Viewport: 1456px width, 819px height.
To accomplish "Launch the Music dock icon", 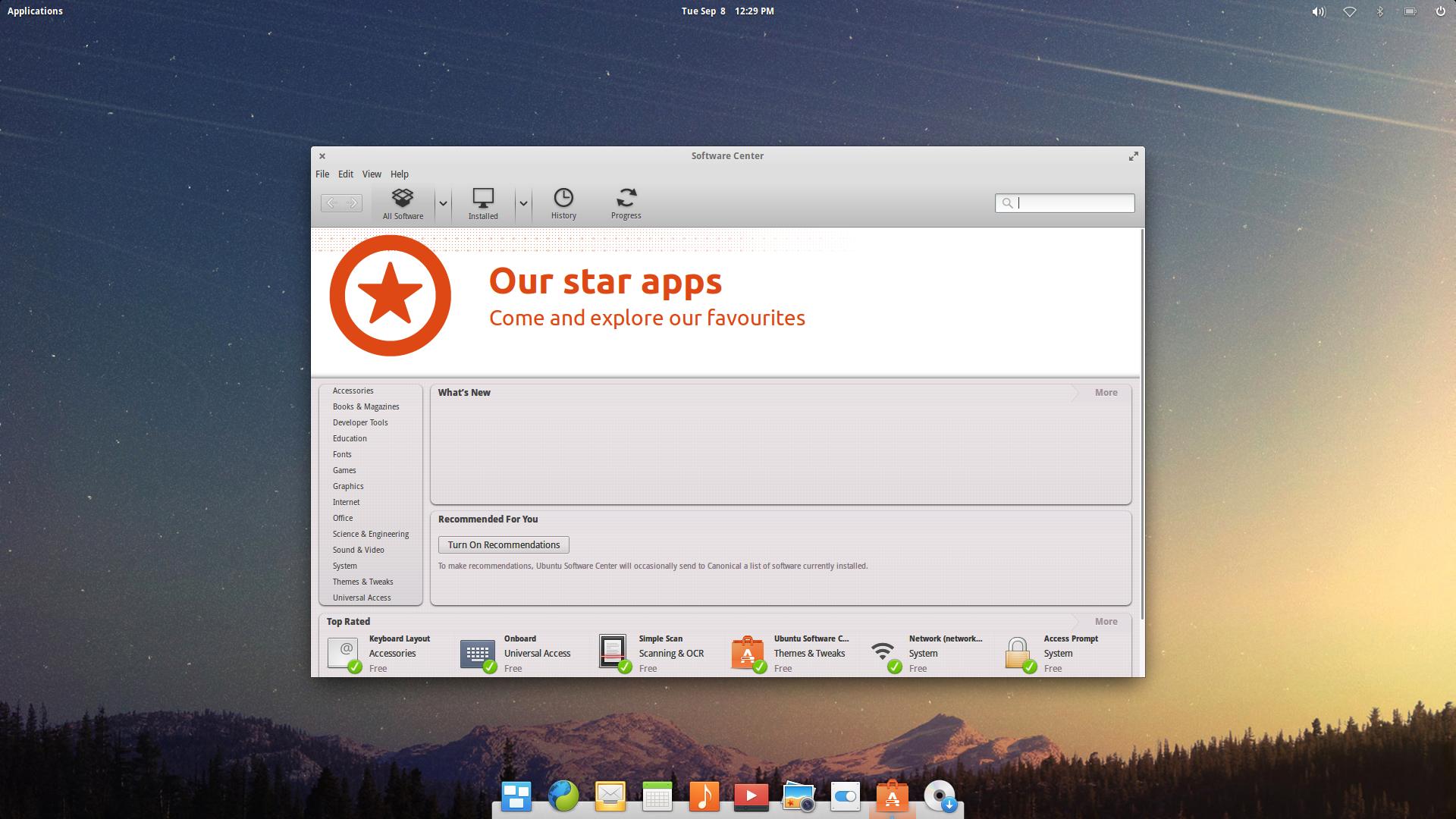I will 704,796.
